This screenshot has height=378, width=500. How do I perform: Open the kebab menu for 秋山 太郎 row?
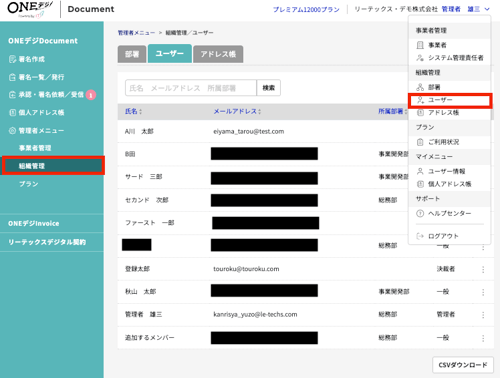click(483, 292)
